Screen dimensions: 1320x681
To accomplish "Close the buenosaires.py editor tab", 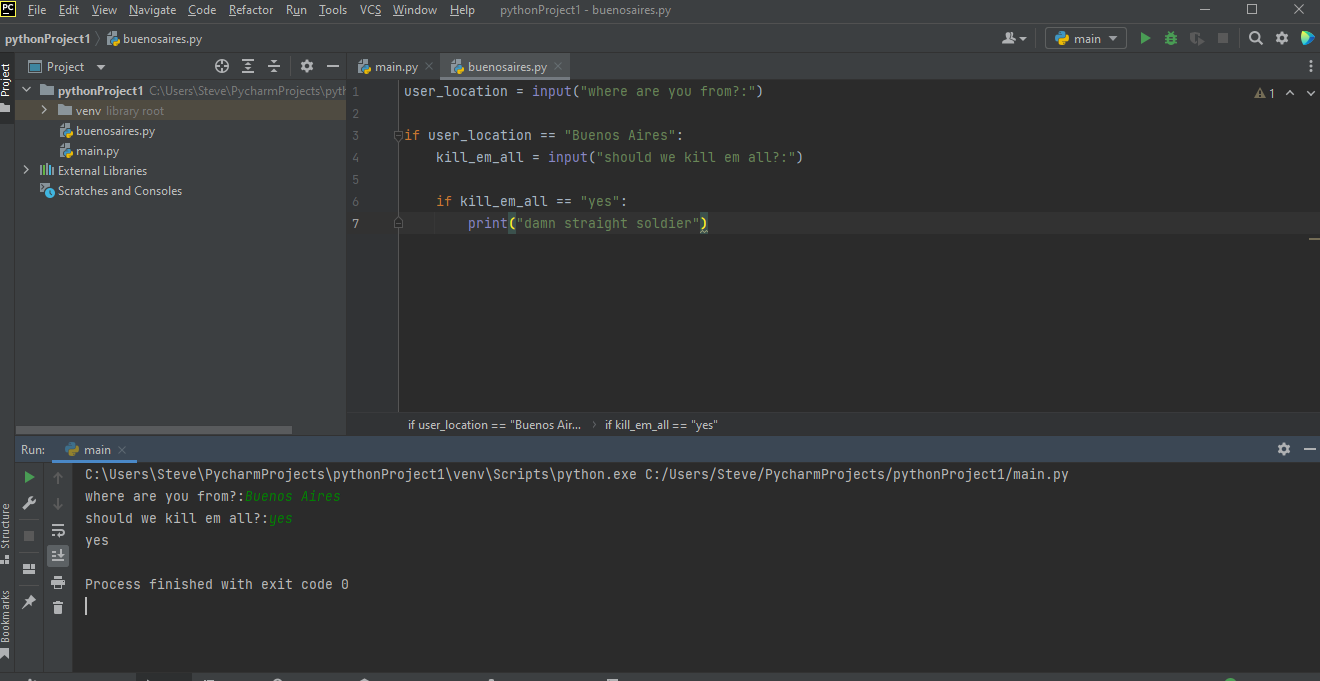I will coord(558,67).
